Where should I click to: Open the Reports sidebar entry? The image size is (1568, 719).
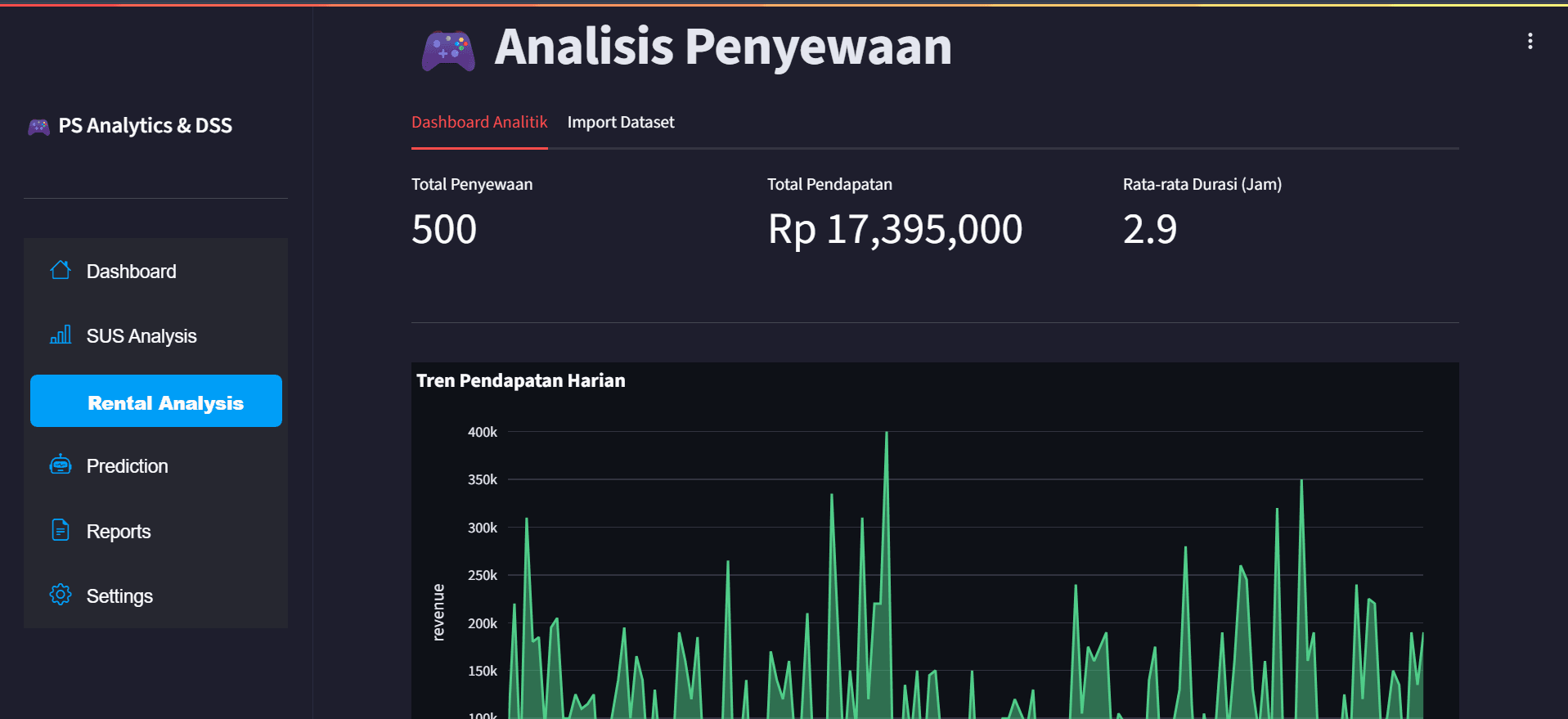pyautogui.click(x=156, y=531)
